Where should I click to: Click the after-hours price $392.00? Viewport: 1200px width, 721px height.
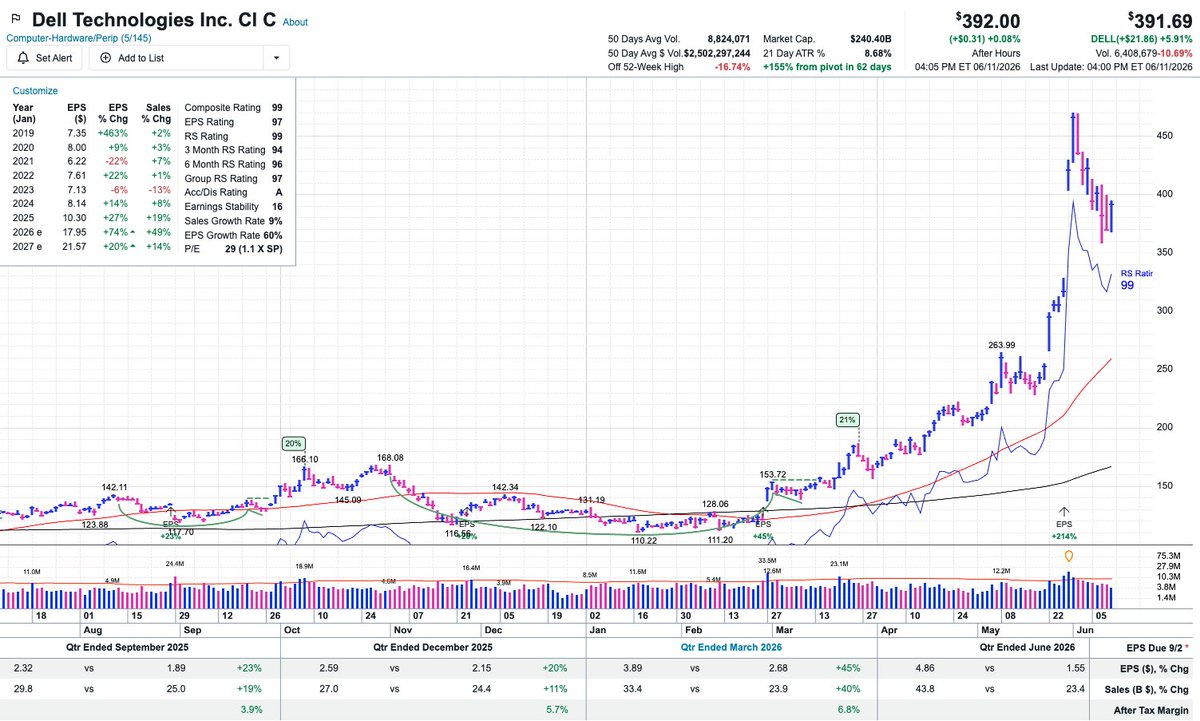pyautogui.click(x=987, y=21)
